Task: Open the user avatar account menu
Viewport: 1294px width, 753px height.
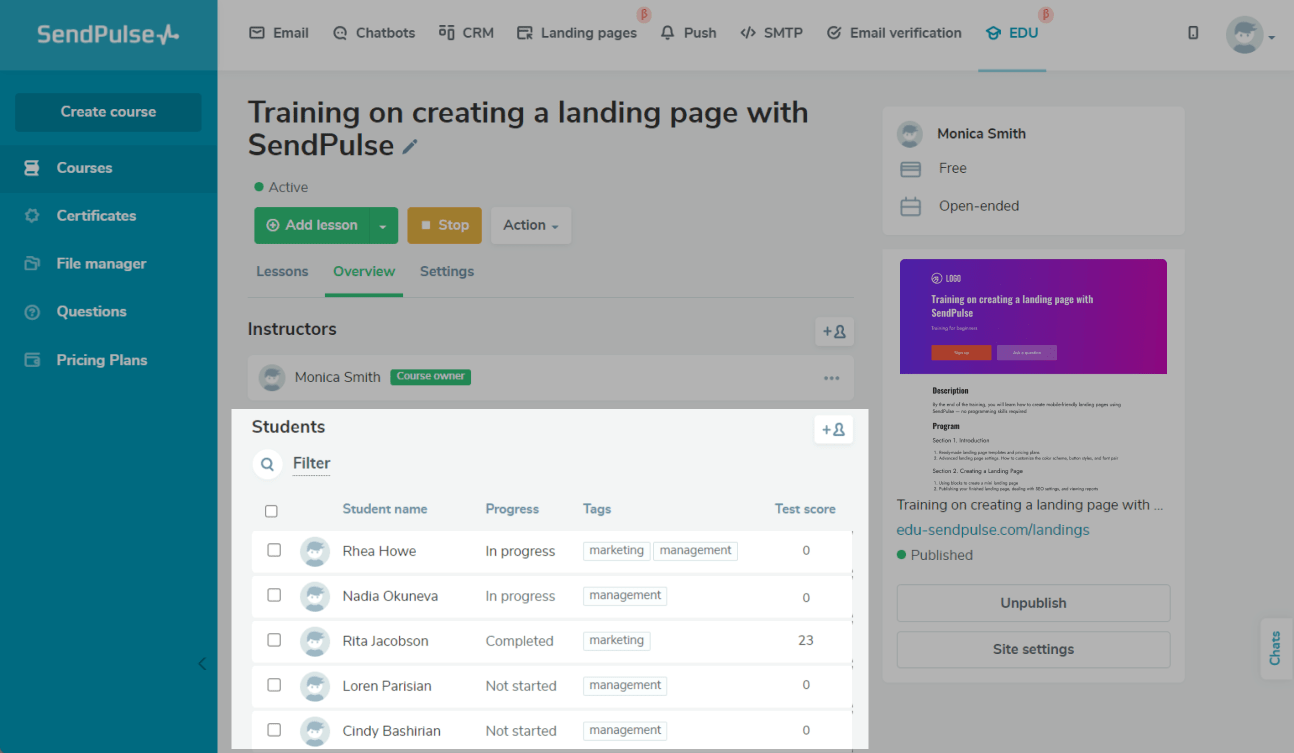Action: 1248,35
